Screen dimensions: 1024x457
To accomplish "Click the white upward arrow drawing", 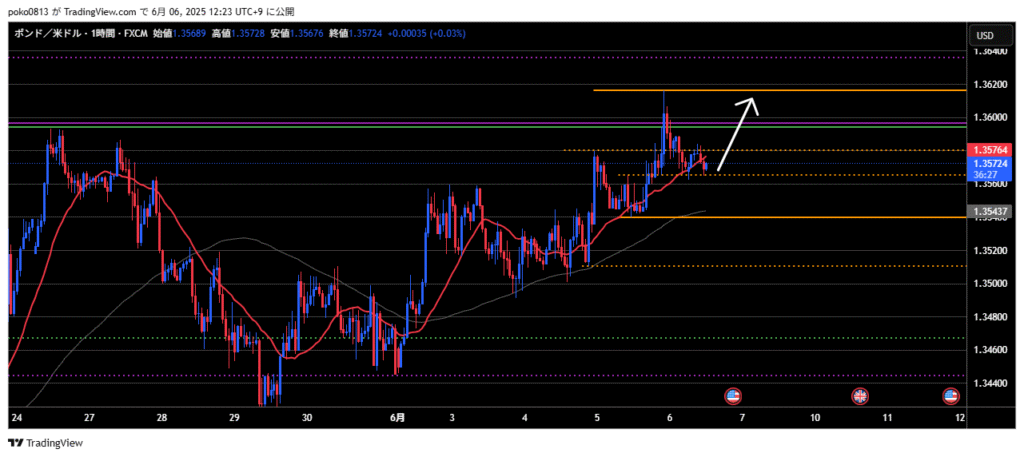I will 737,133.
